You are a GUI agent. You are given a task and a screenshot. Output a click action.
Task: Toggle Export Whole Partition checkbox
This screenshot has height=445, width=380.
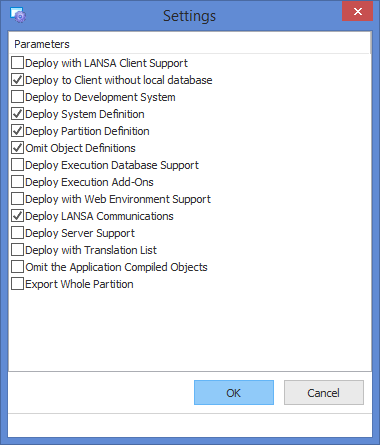click(x=17, y=284)
